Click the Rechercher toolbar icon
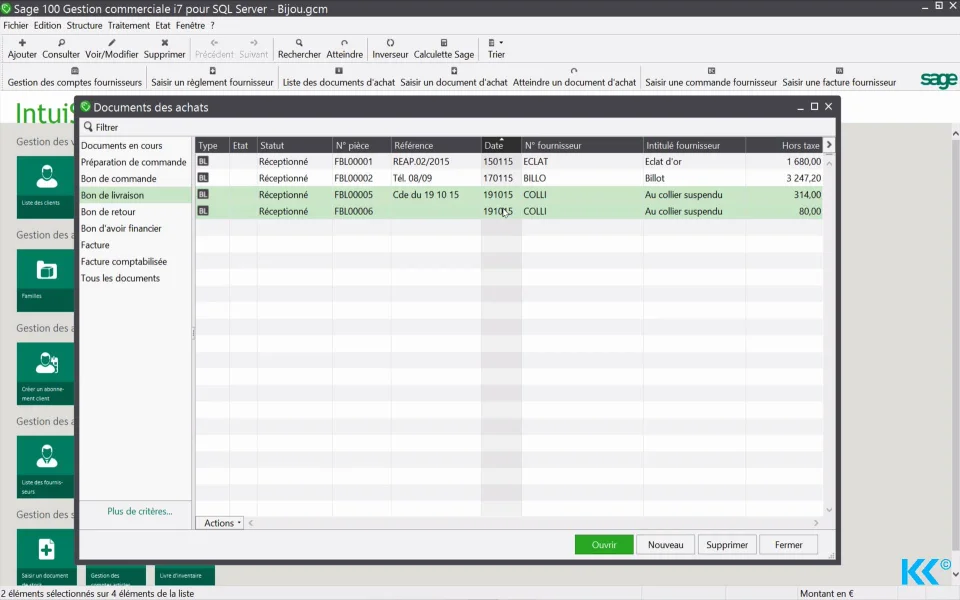This screenshot has width=960, height=600. [x=299, y=43]
